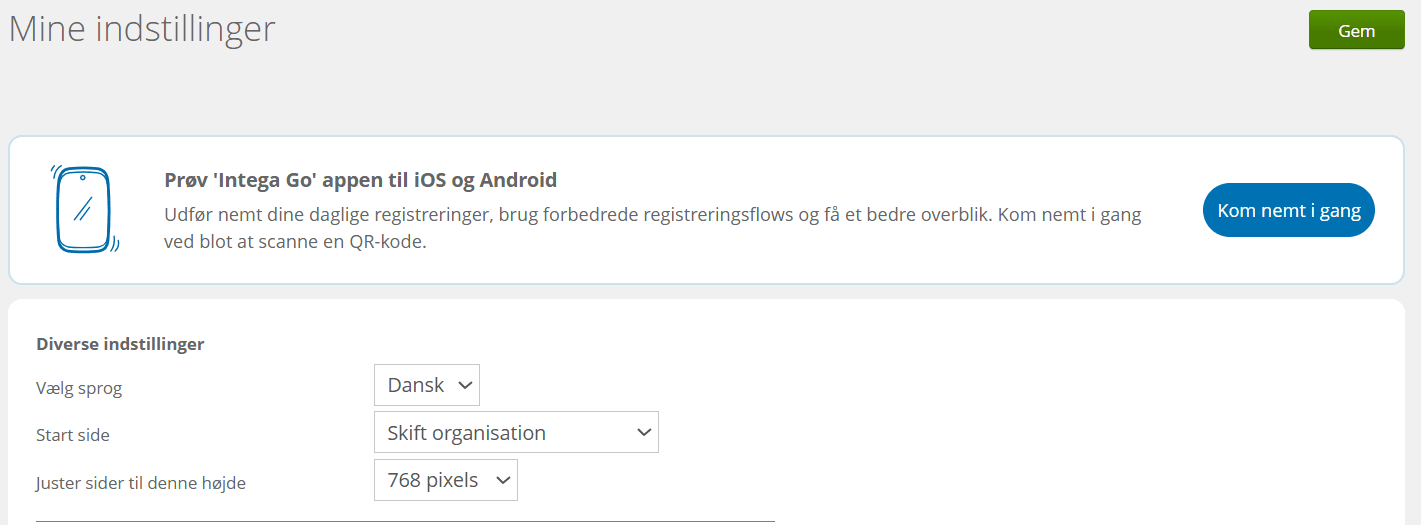Click the 'Start side' label

click(x=73, y=435)
